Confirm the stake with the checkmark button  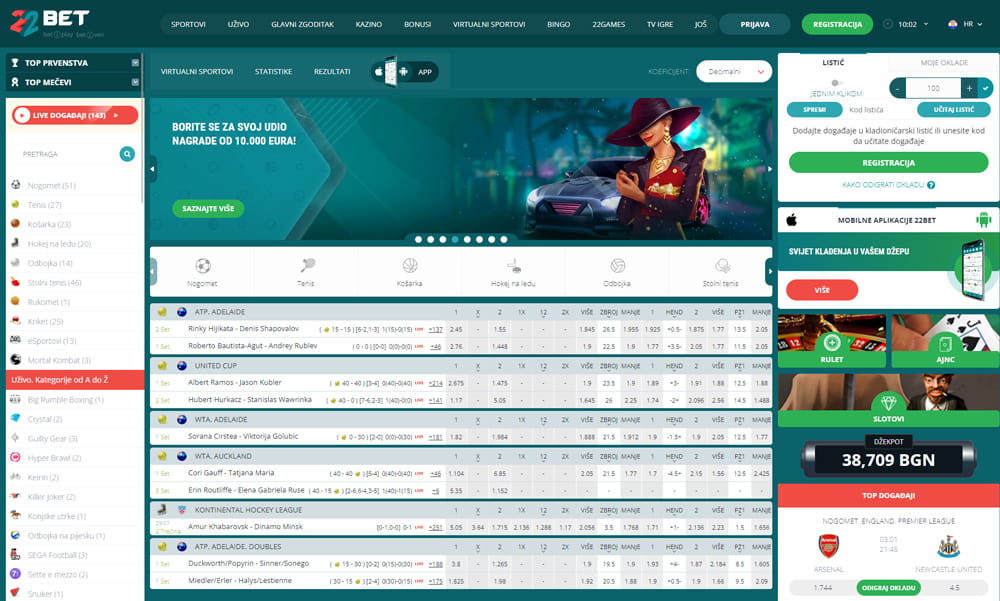coord(986,88)
